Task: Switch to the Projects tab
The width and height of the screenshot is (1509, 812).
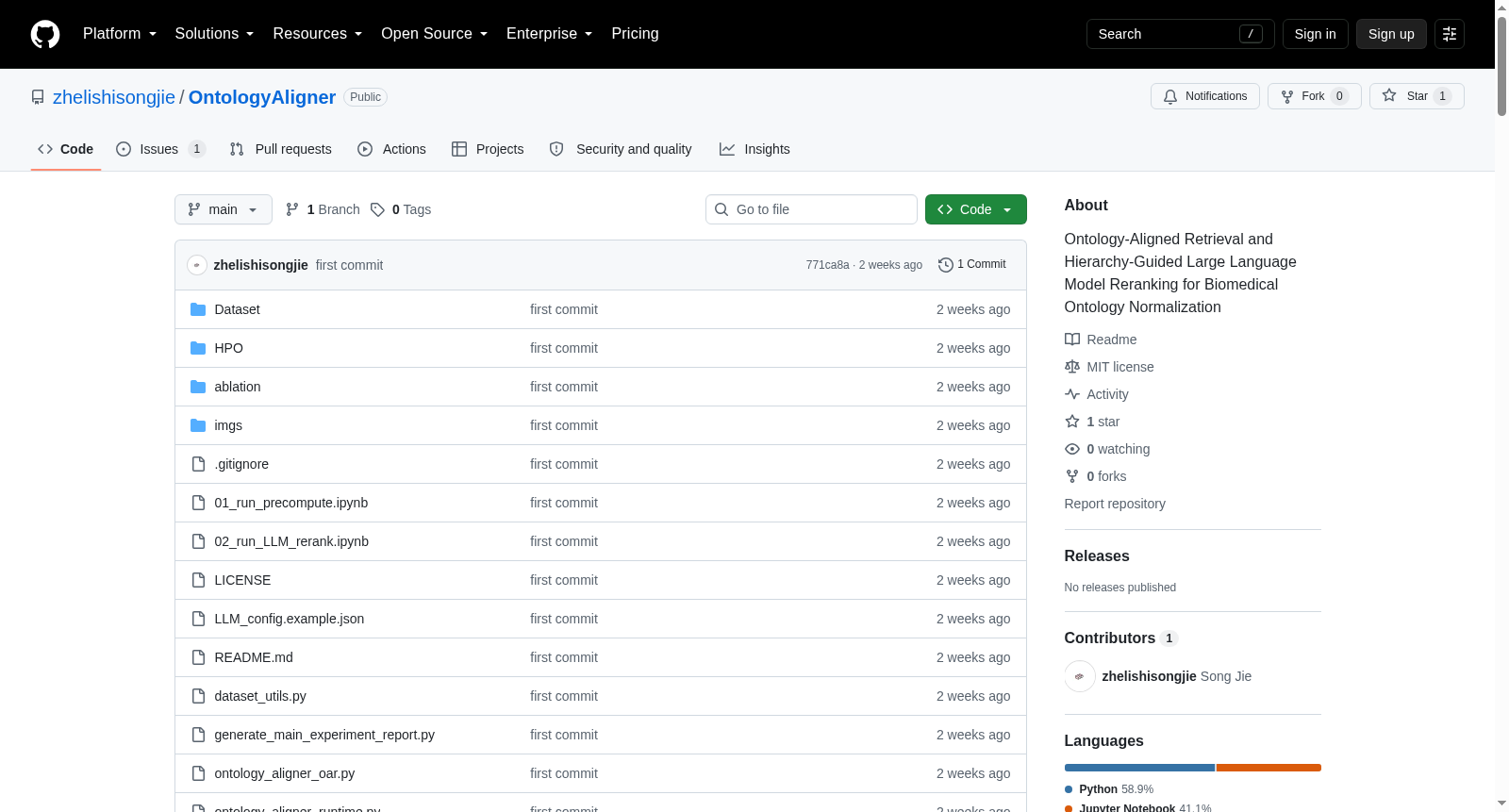Action: 488,149
